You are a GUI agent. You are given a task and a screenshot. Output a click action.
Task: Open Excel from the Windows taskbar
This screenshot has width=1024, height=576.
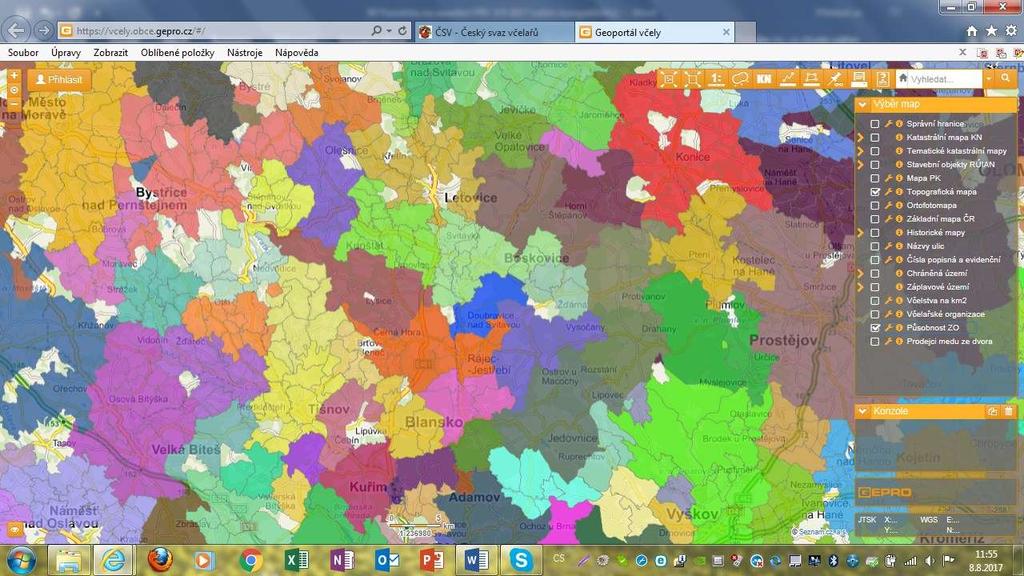[x=296, y=560]
